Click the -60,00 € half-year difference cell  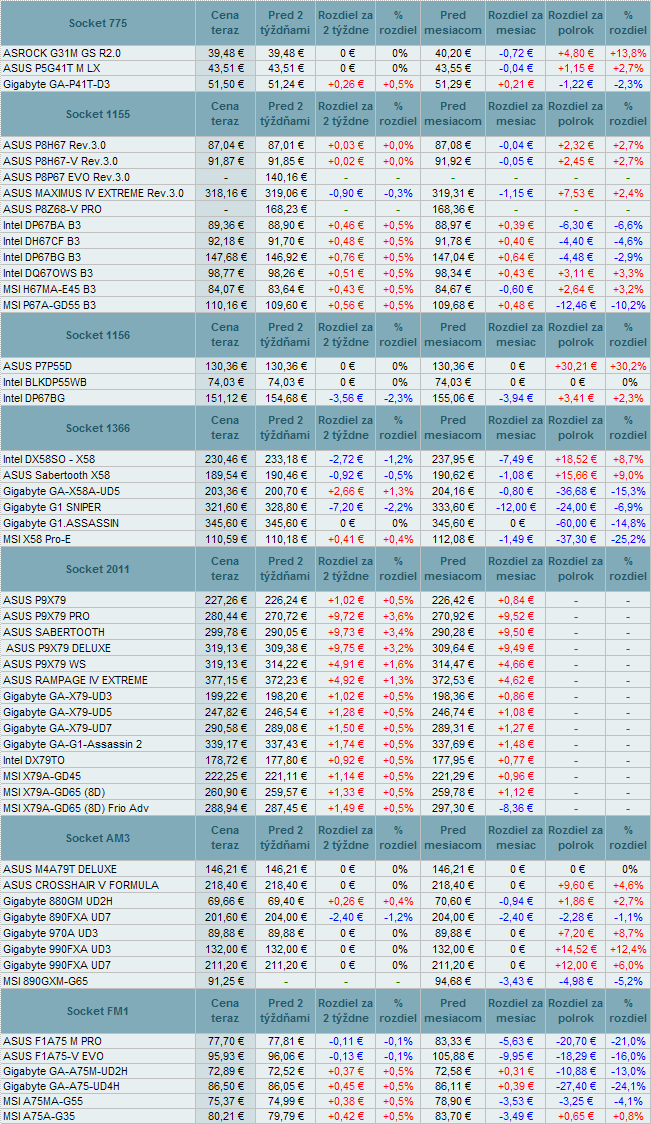click(x=576, y=523)
